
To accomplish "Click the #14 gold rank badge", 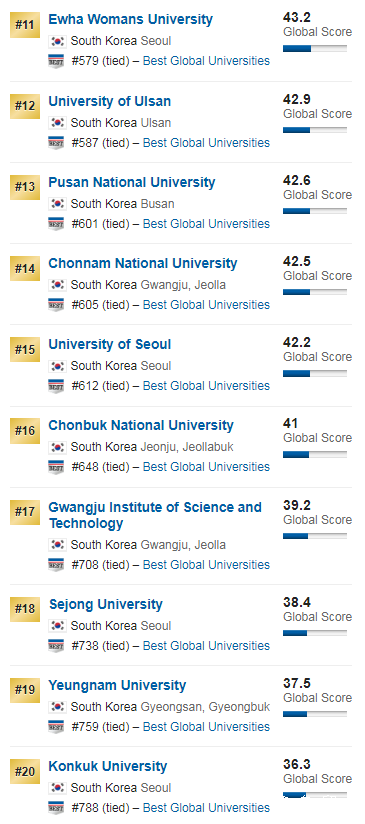I will tap(25, 268).
